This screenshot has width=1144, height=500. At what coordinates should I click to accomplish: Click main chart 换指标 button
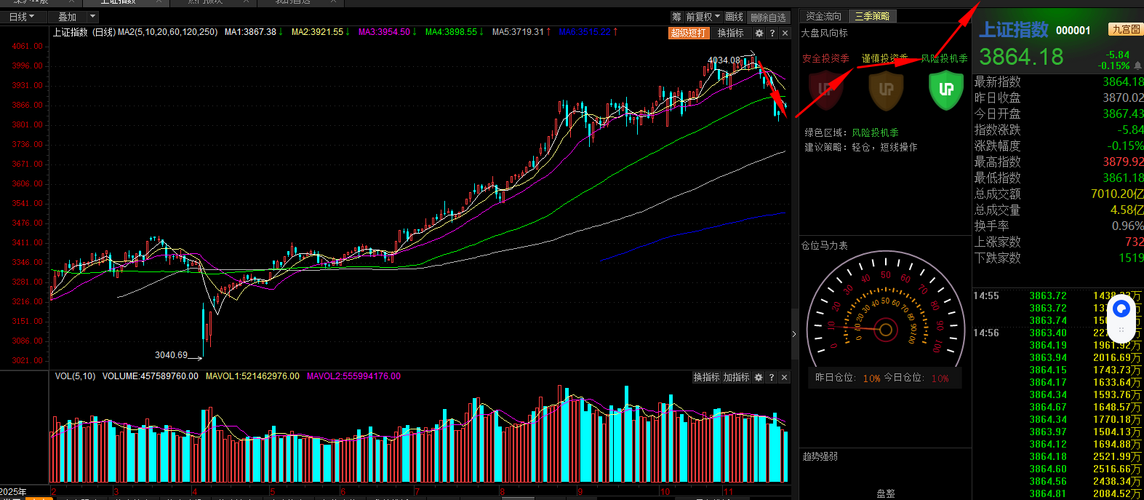[x=730, y=33]
